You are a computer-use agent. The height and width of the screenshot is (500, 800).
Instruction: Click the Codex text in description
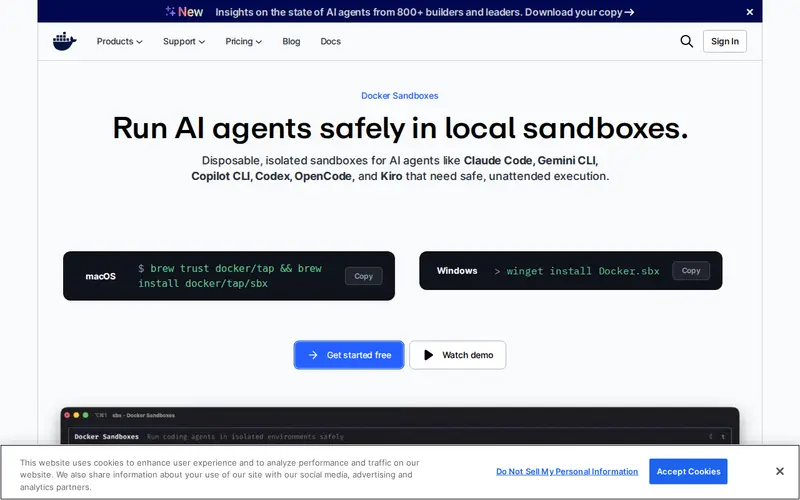pyautogui.click(x=272, y=176)
